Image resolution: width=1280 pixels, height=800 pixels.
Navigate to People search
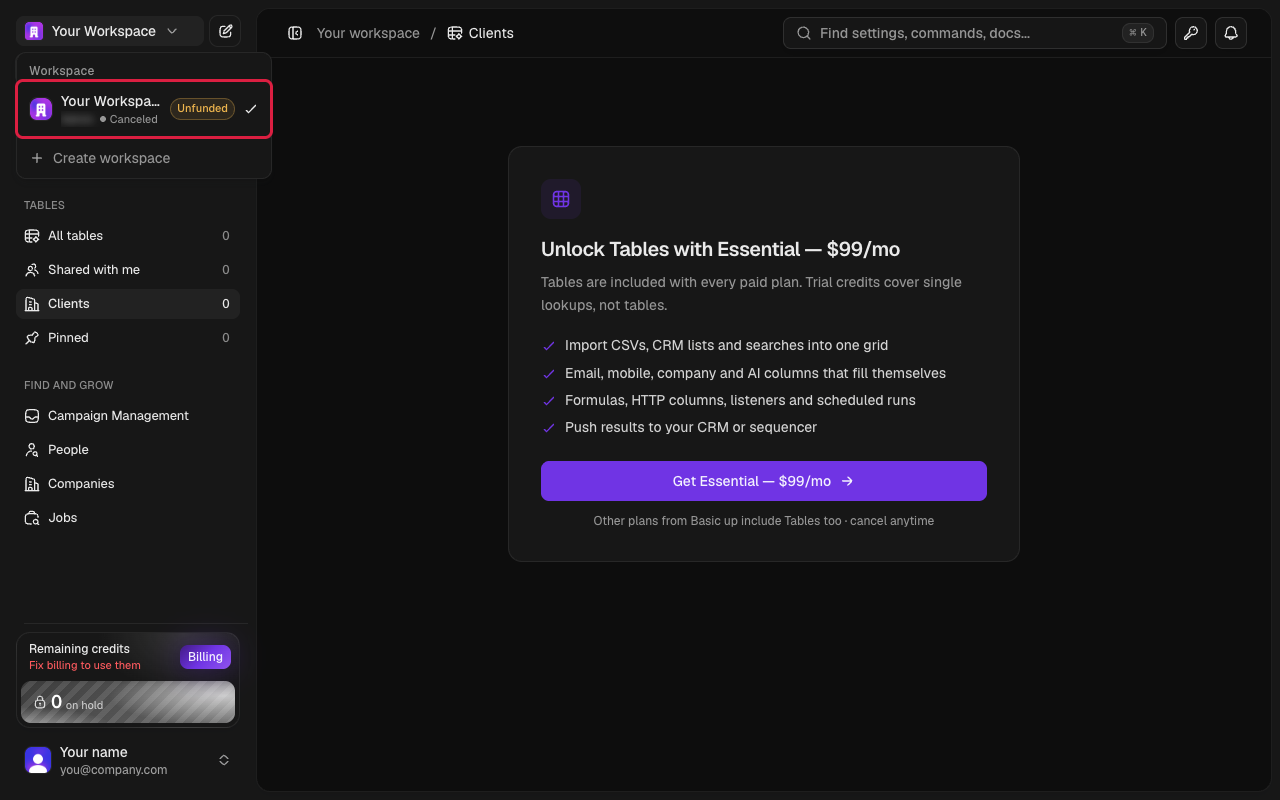(128, 450)
